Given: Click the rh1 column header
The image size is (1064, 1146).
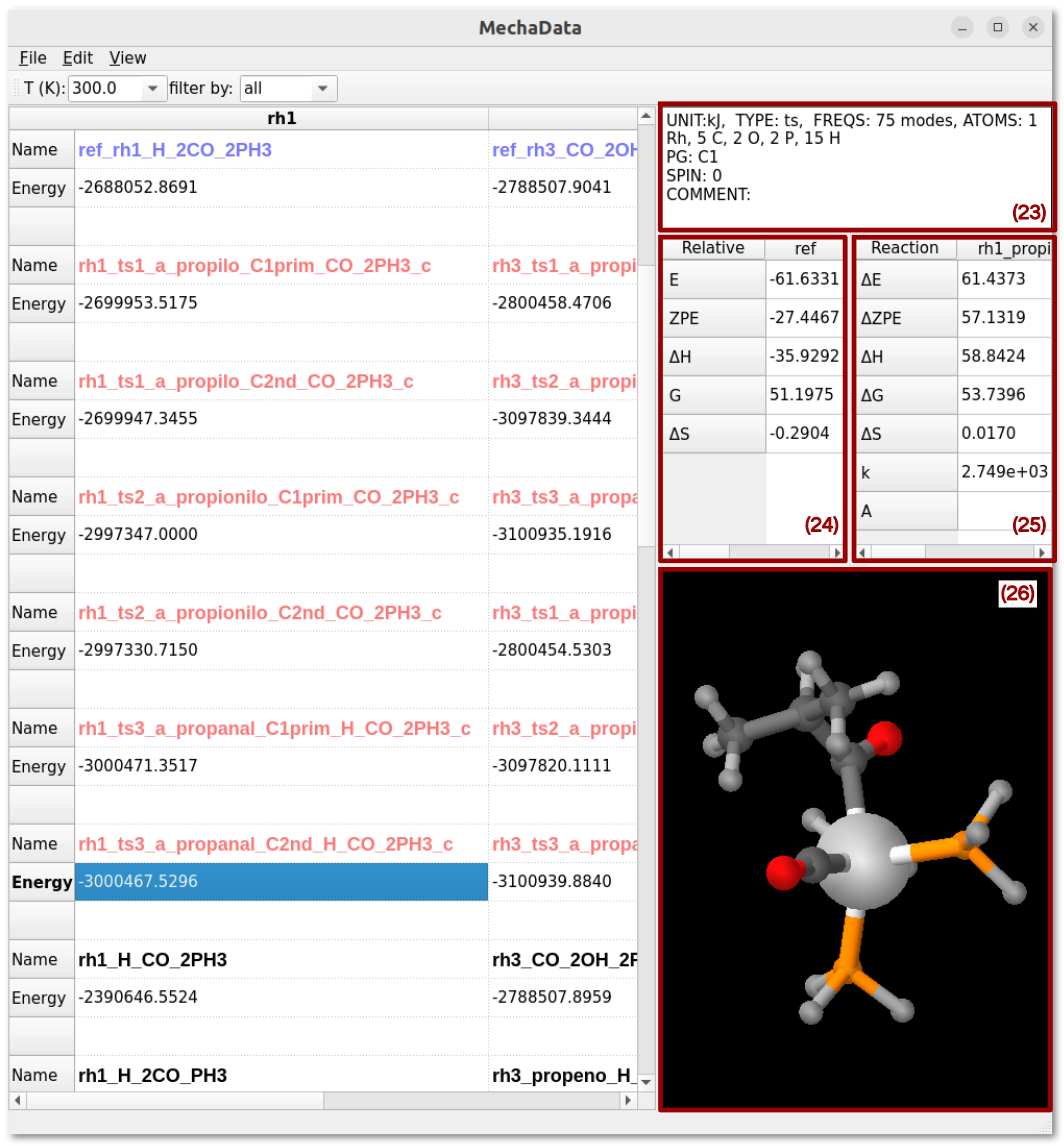Looking at the screenshot, I should pos(281,118).
